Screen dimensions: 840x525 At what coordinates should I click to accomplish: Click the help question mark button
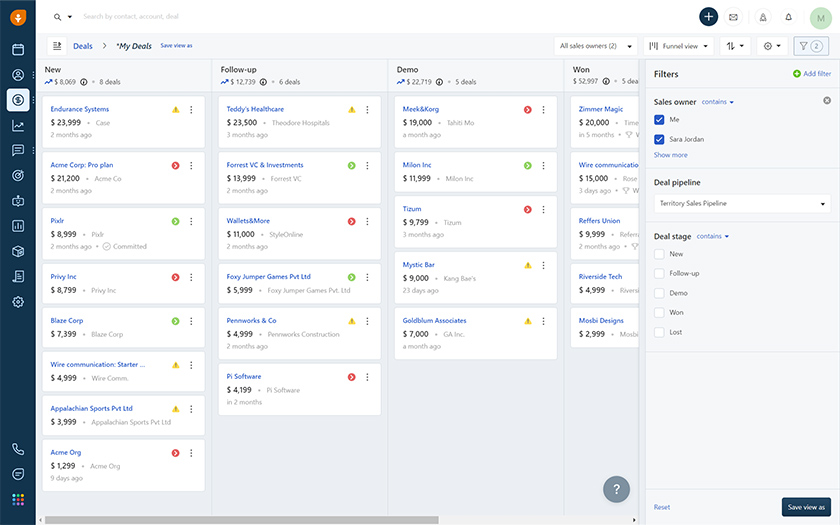616,489
